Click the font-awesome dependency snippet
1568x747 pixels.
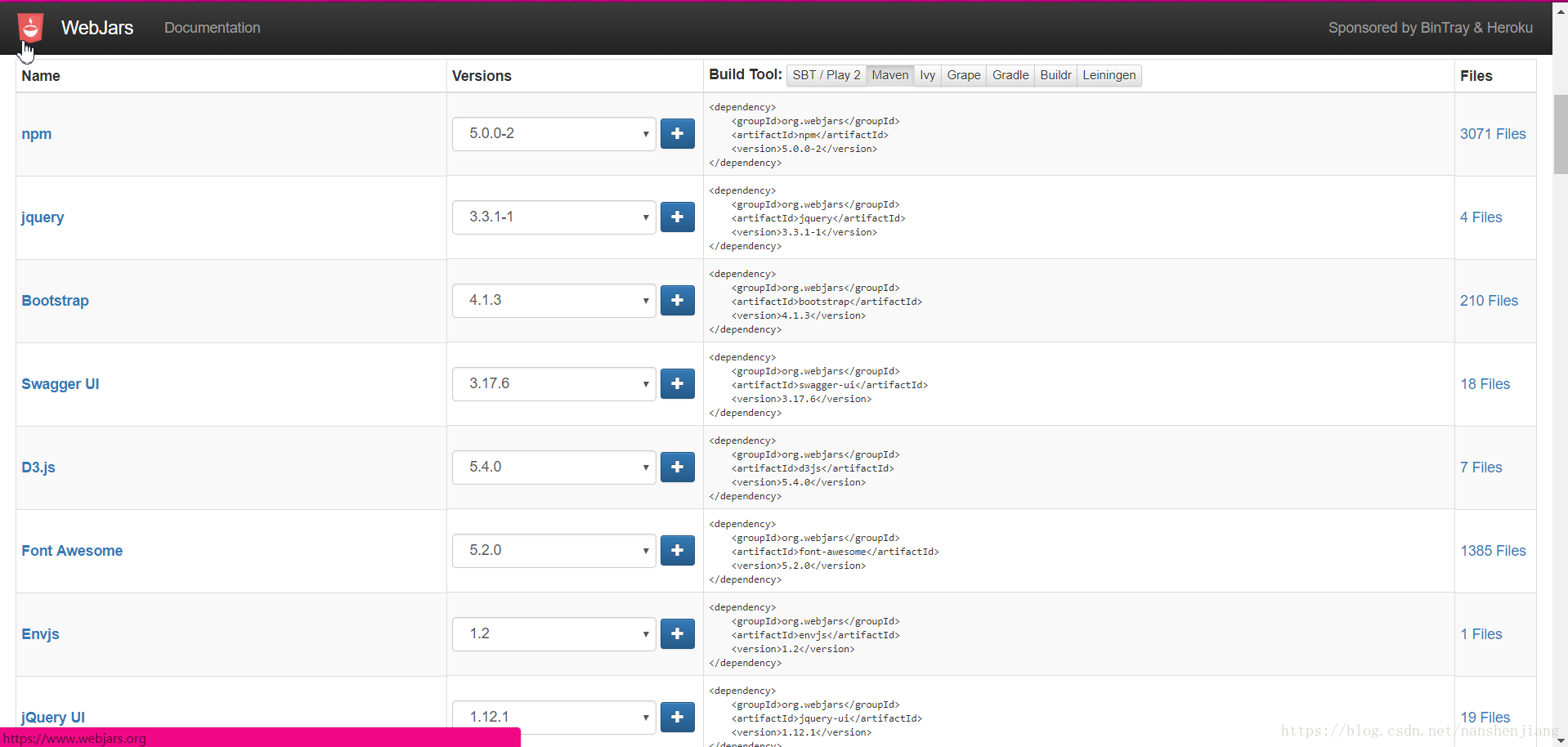coord(824,552)
